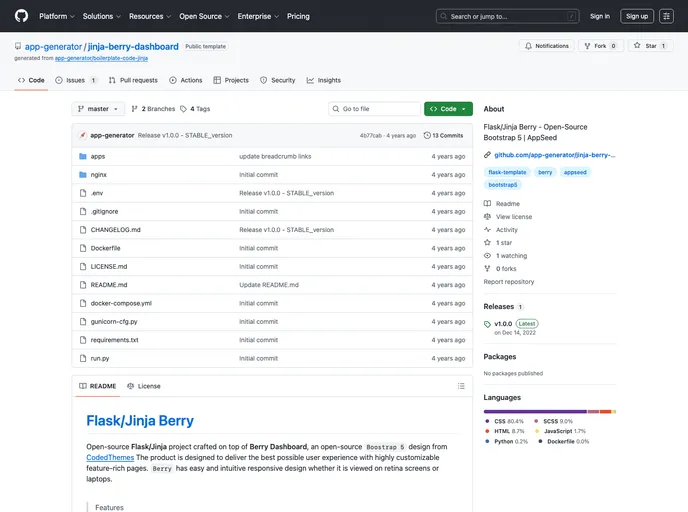Focus the Go to file input
688x512 pixels.
[374, 109]
